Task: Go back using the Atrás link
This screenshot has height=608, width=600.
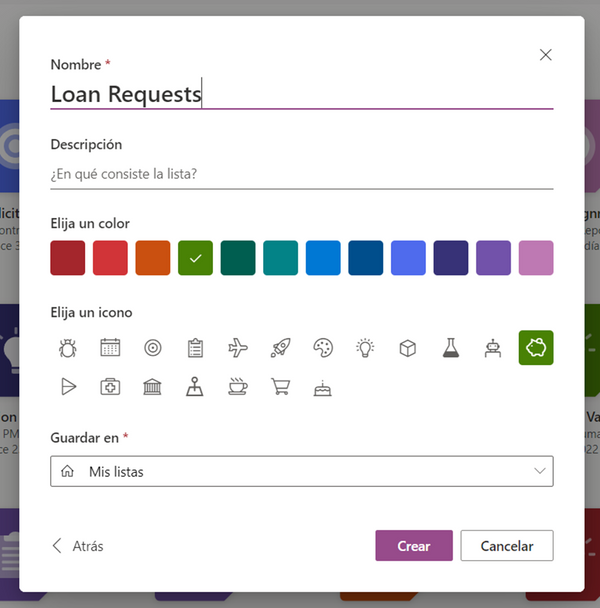Action: 78,546
